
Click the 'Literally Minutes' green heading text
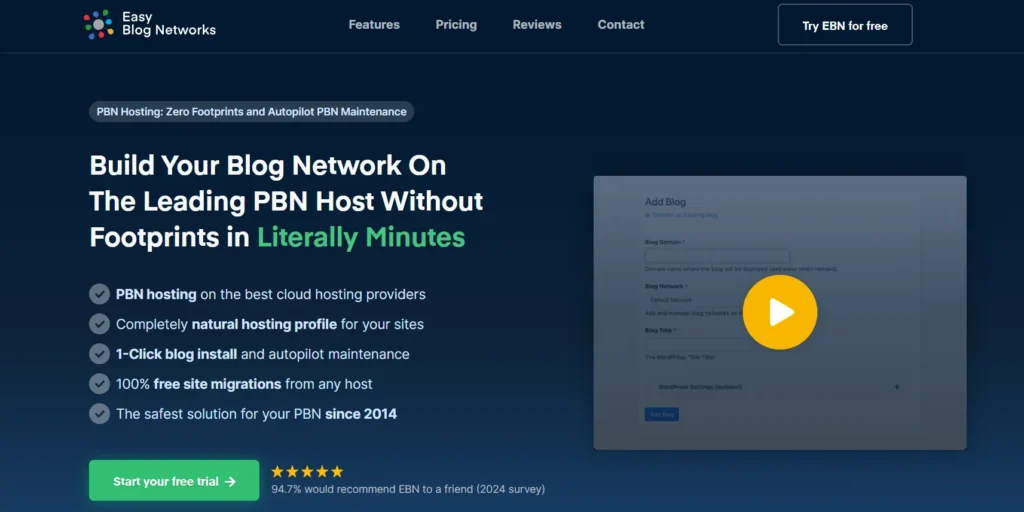(x=360, y=237)
